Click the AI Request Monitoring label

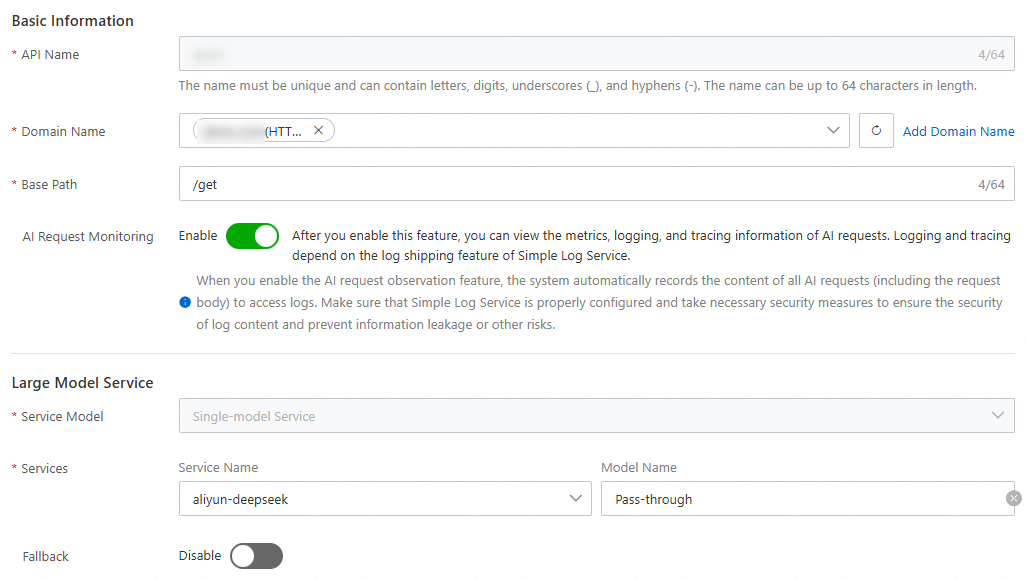pyautogui.click(x=88, y=237)
